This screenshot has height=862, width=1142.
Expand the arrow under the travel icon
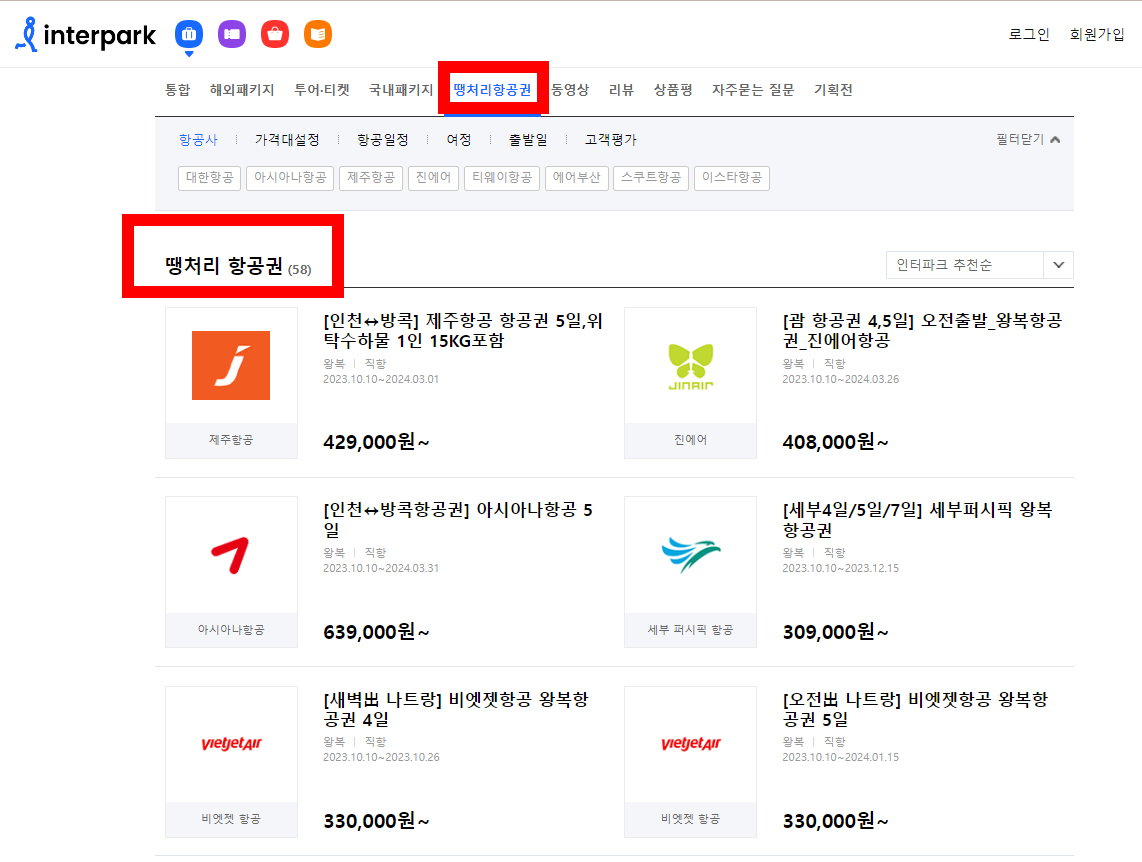tap(188, 56)
